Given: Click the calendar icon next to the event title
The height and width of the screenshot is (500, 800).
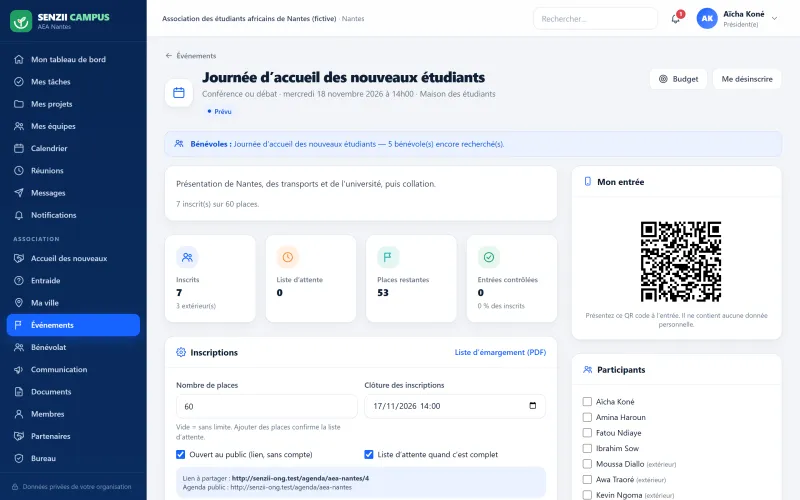Looking at the screenshot, I should point(179,93).
